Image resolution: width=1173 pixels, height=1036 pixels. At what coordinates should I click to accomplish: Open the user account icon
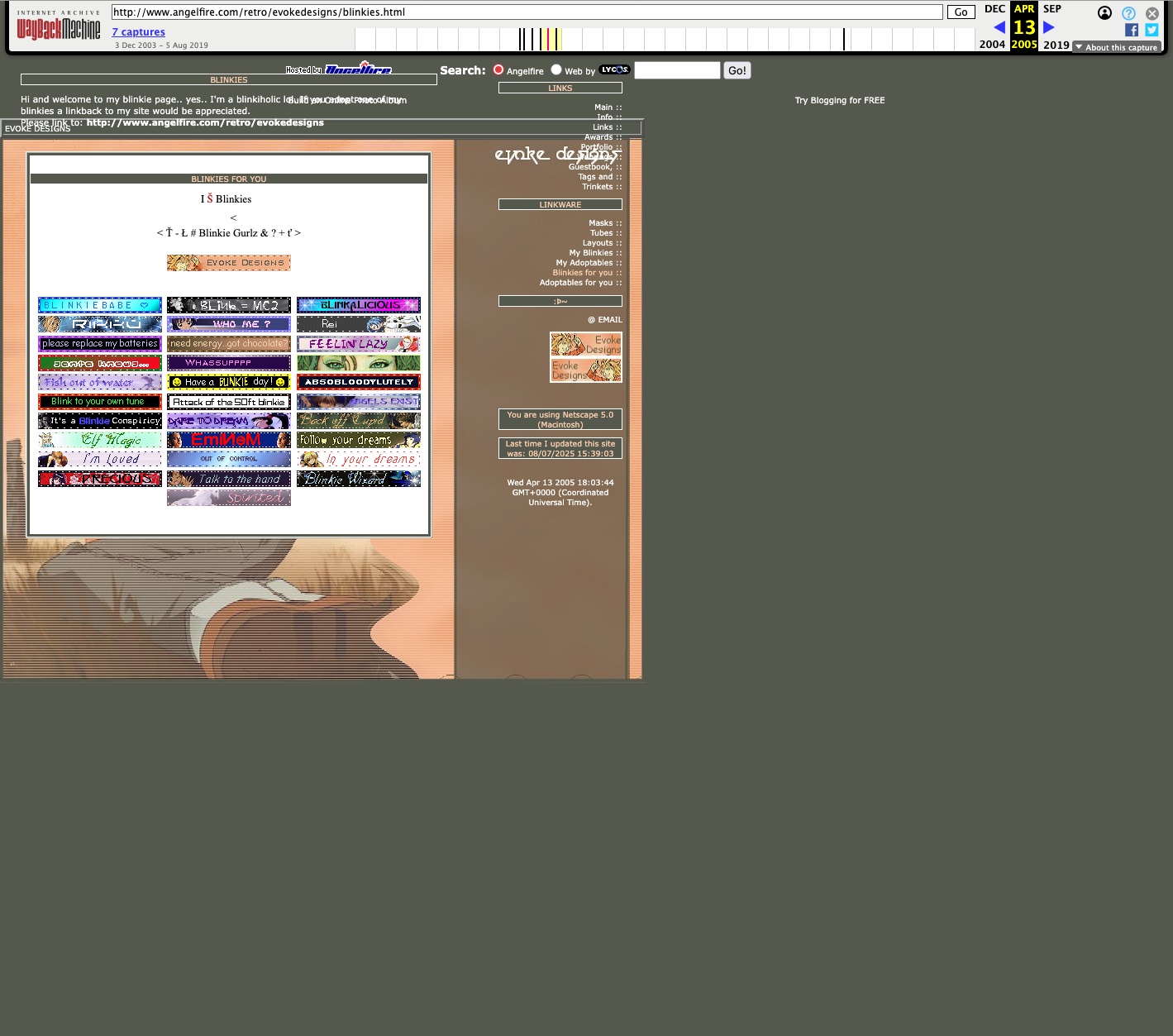point(1104,12)
